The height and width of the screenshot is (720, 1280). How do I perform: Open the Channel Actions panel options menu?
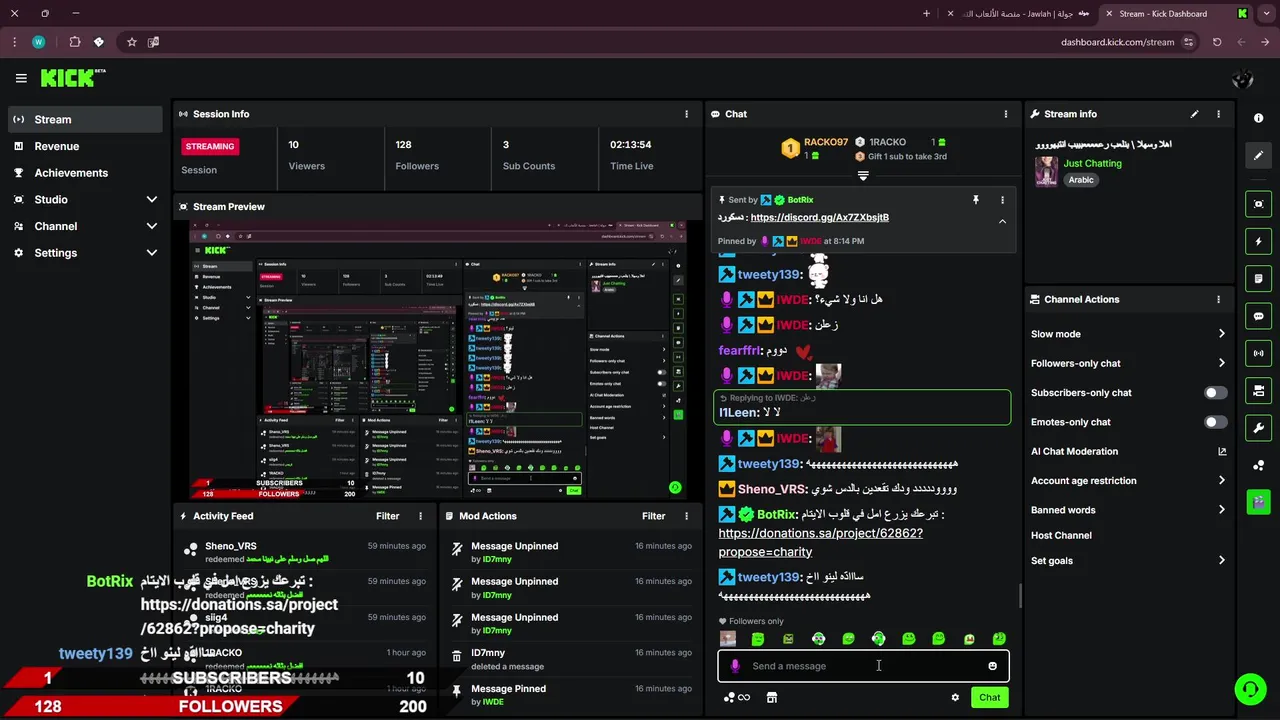[x=1218, y=299]
